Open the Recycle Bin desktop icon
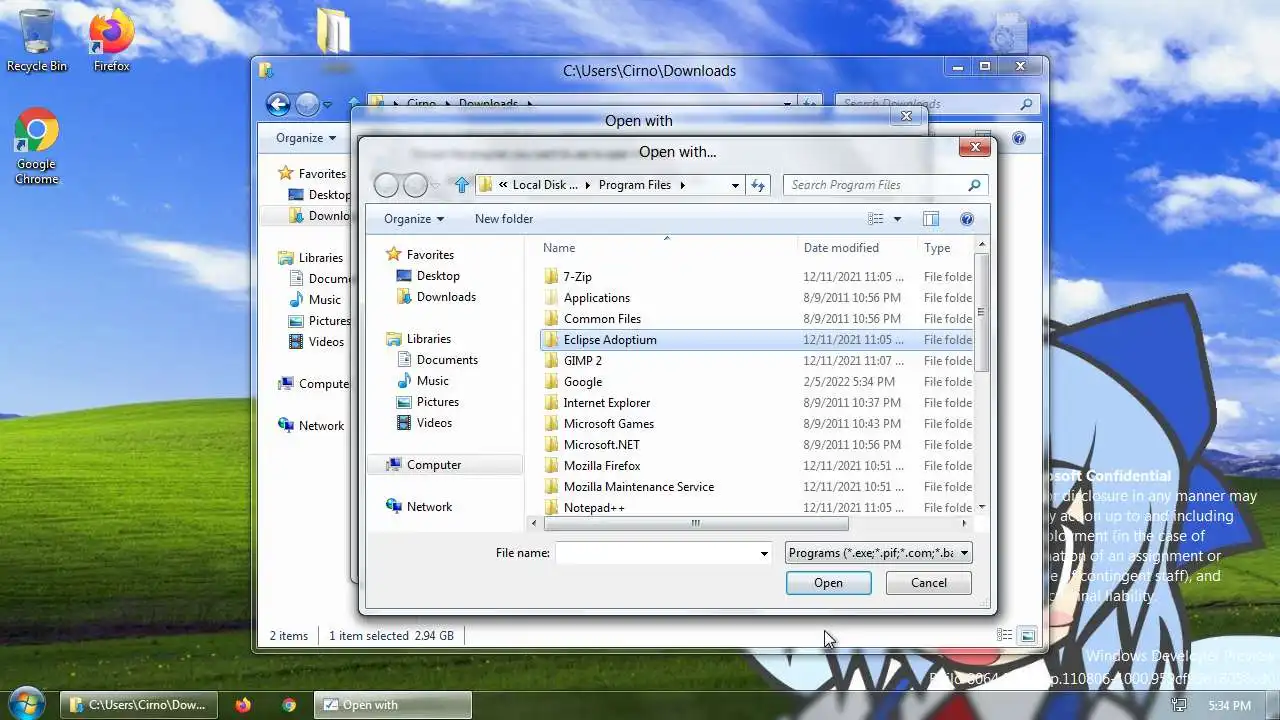Image resolution: width=1280 pixels, height=720 pixels. point(37,40)
